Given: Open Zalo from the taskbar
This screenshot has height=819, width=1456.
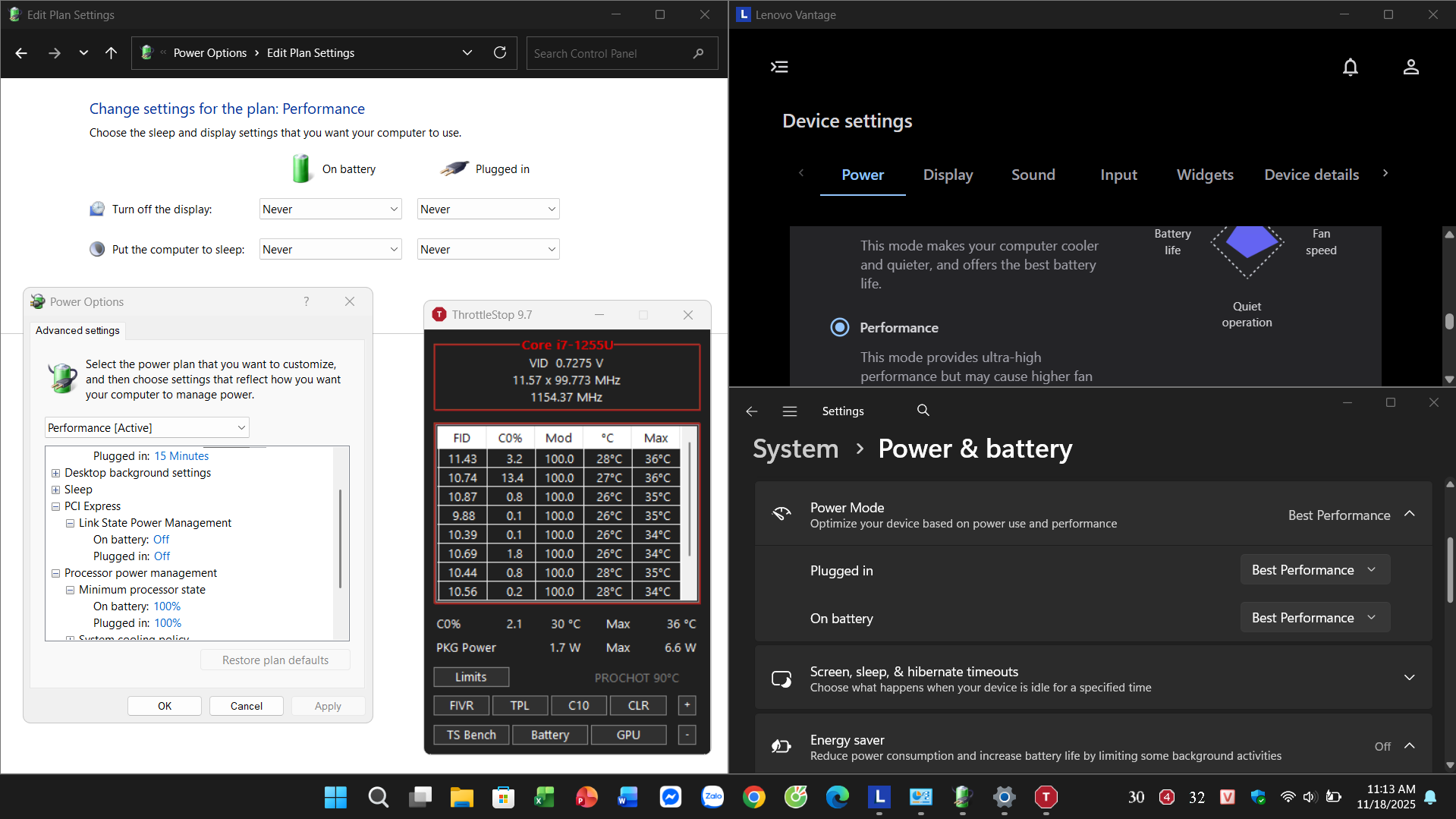Looking at the screenshot, I should click(x=712, y=797).
